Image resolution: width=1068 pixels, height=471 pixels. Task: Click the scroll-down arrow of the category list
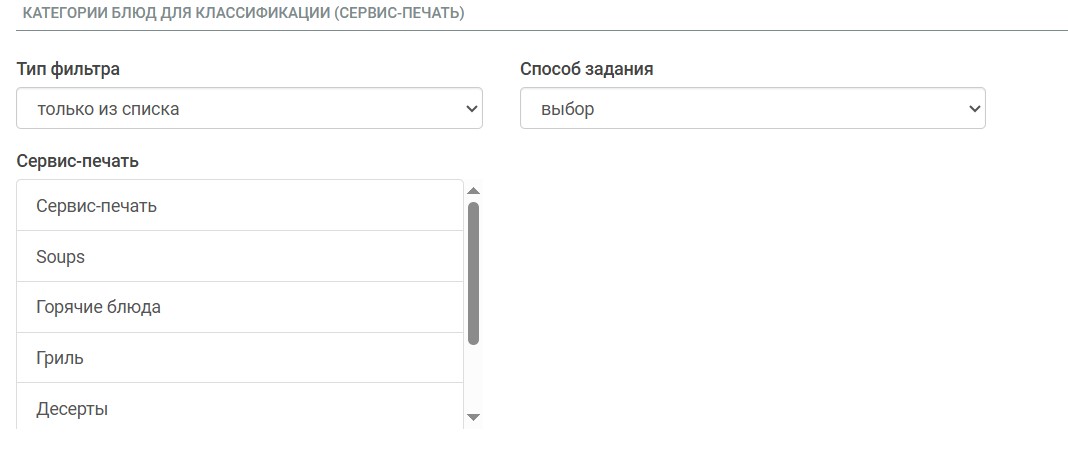[x=474, y=416]
